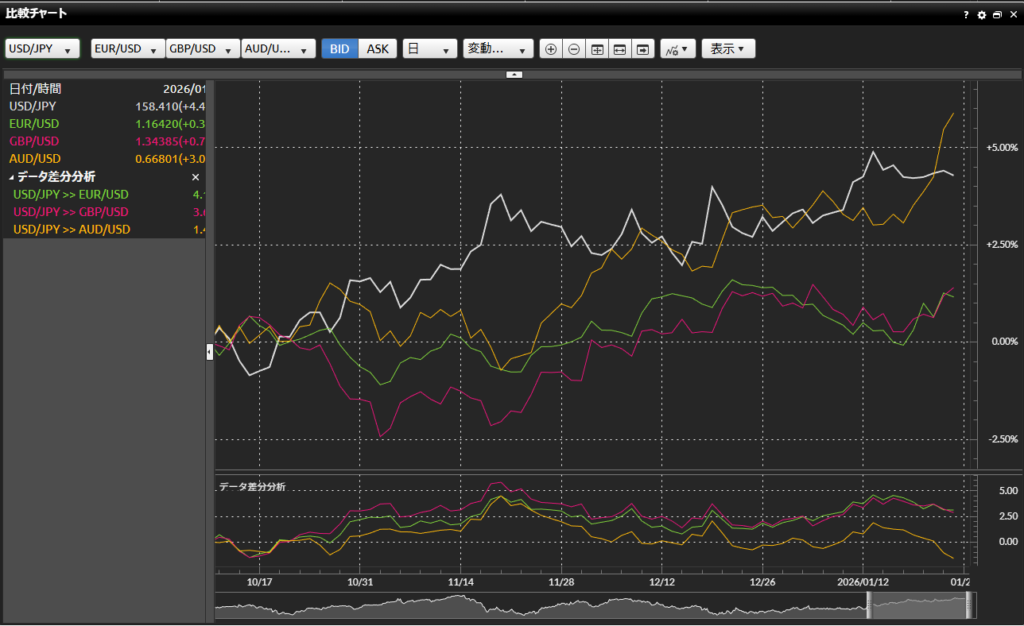Collapse the left legend panel with side arrow
1024x626 pixels.
210,351
